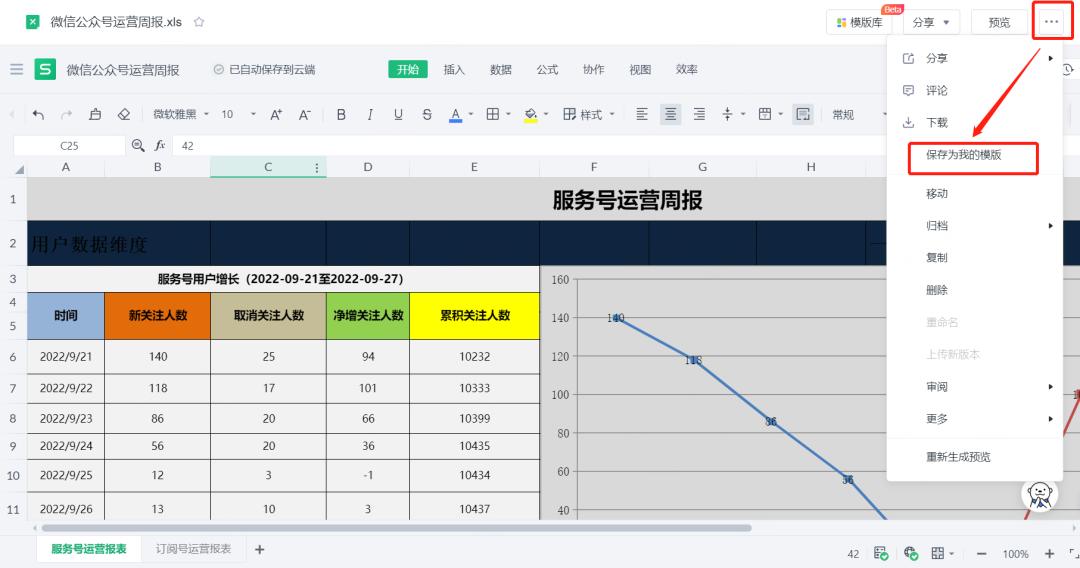Viewport: 1080px width, 568px height.
Task: Click the vertical alignment icon
Action: pyautogui.click(x=727, y=114)
